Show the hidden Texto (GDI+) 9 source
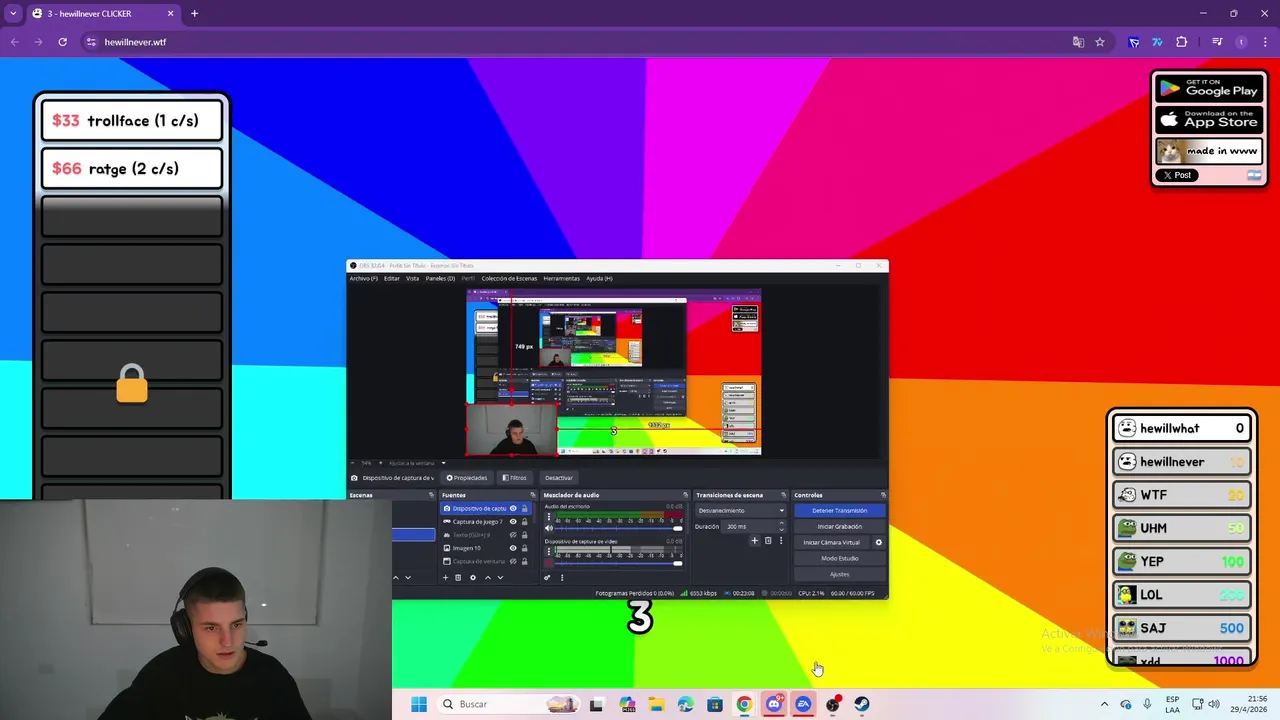 [513, 535]
